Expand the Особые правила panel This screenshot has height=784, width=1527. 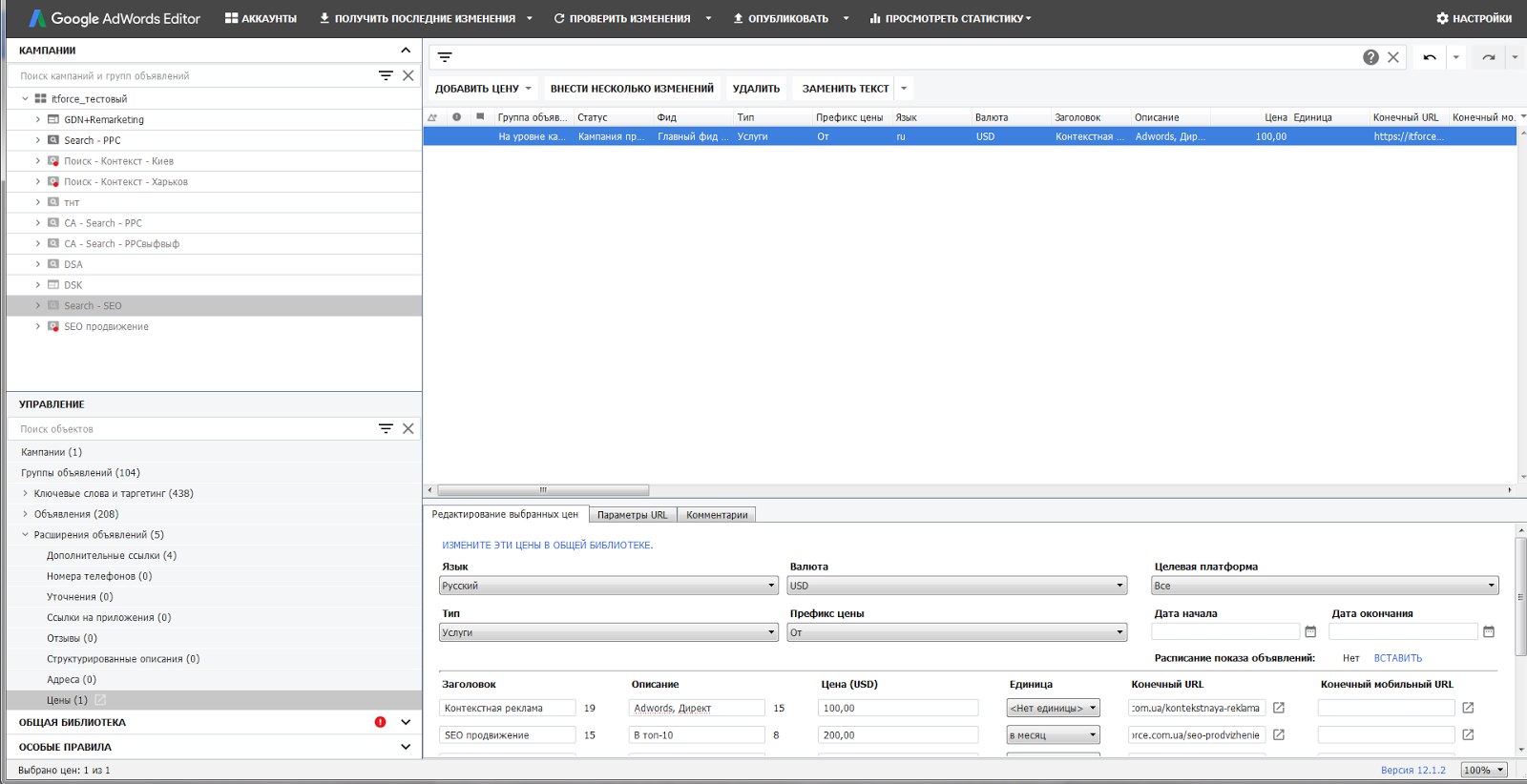point(406,747)
